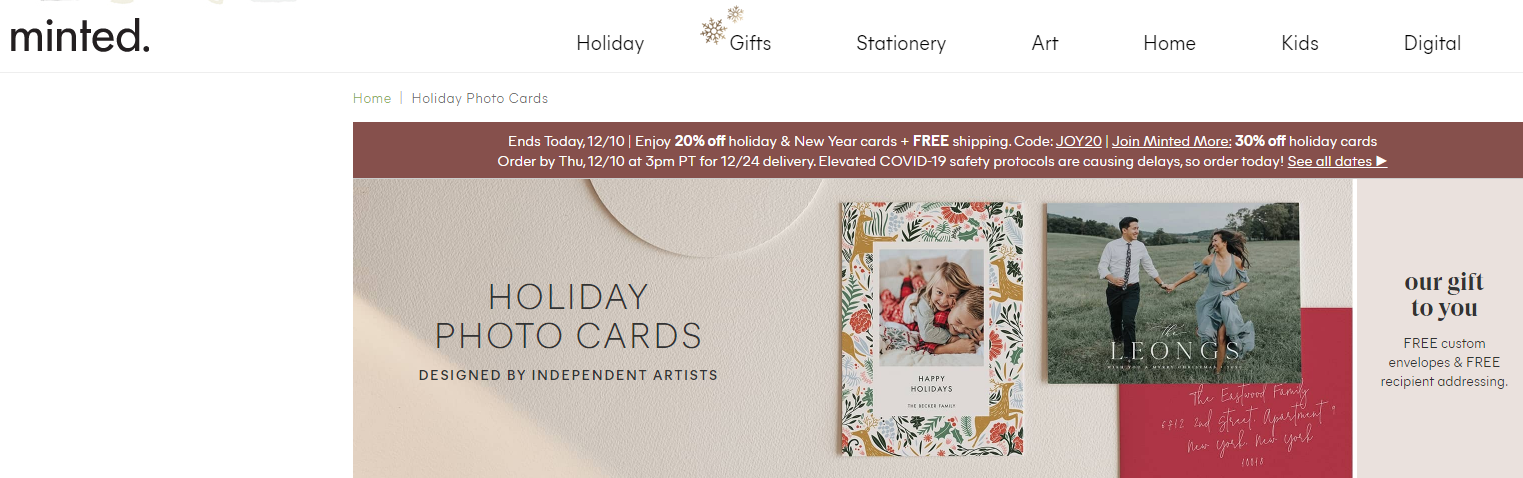
Task: Click the Designed by Independent Artists subtitle
Action: pos(568,375)
